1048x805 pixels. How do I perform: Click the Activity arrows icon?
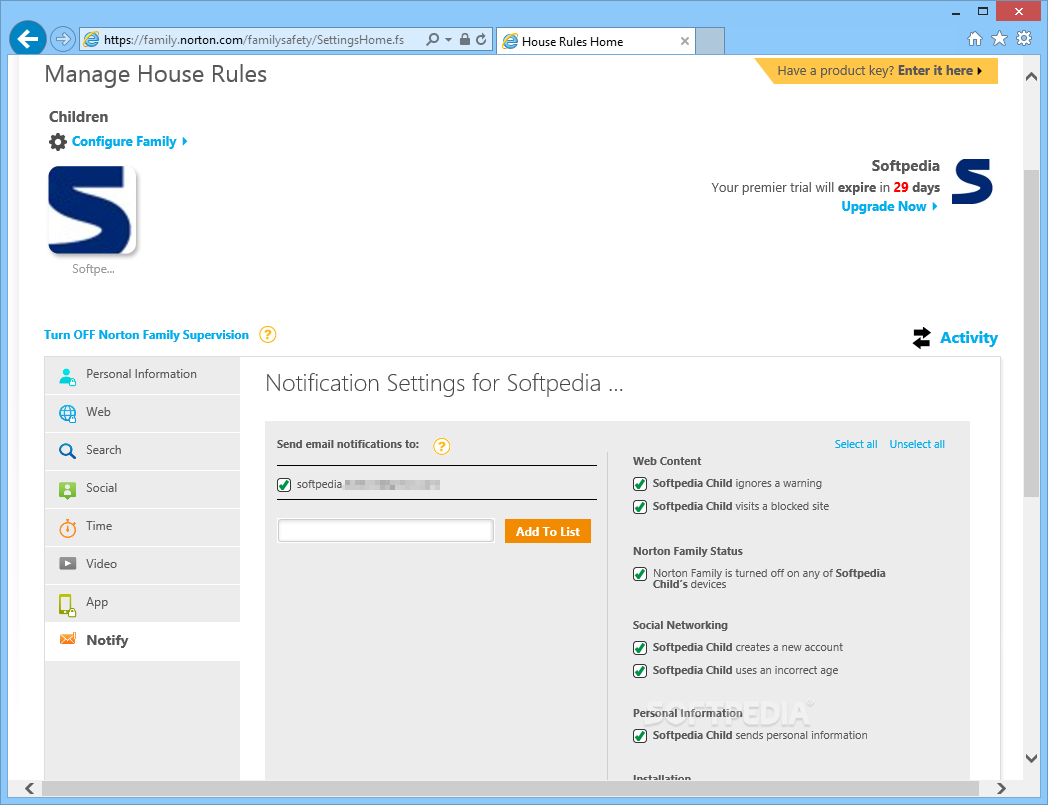(922, 338)
